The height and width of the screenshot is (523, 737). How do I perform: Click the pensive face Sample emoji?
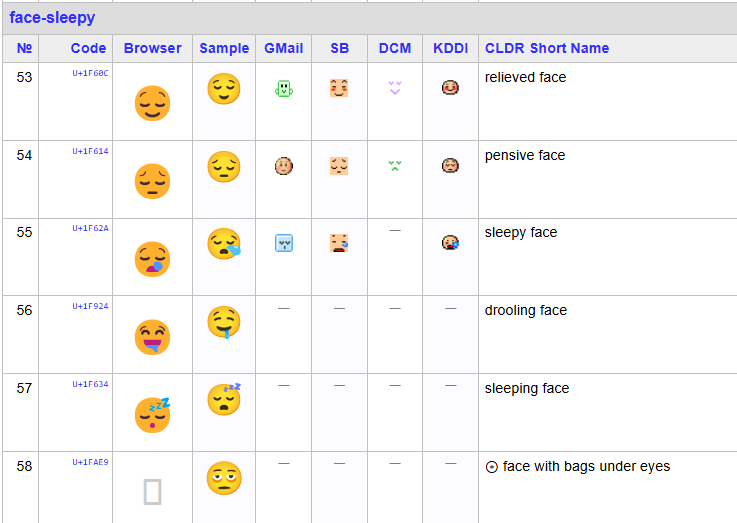click(x=224, y=167)
